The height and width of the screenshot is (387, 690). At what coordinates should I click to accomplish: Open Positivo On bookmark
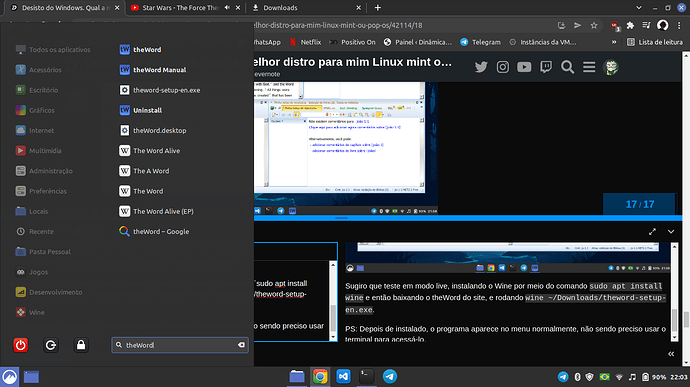pyautogui.click(x=353, y=42)
